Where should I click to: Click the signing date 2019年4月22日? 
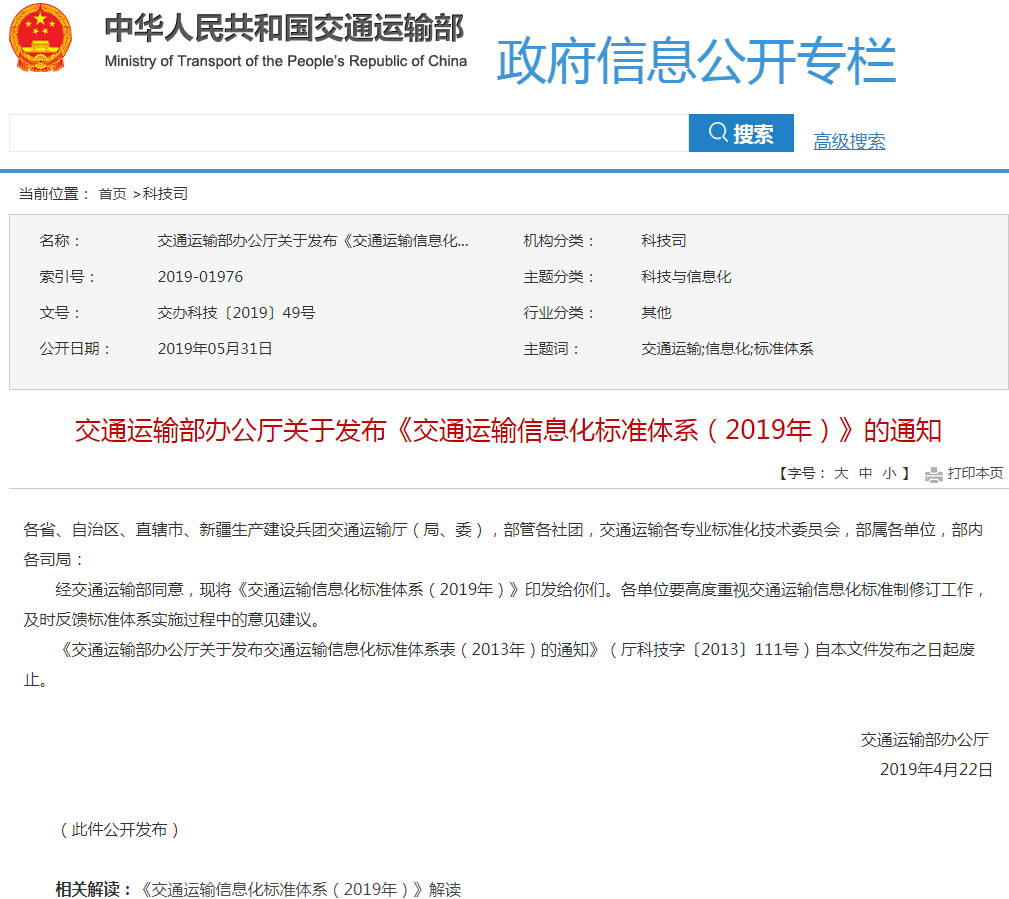[936, 770]
